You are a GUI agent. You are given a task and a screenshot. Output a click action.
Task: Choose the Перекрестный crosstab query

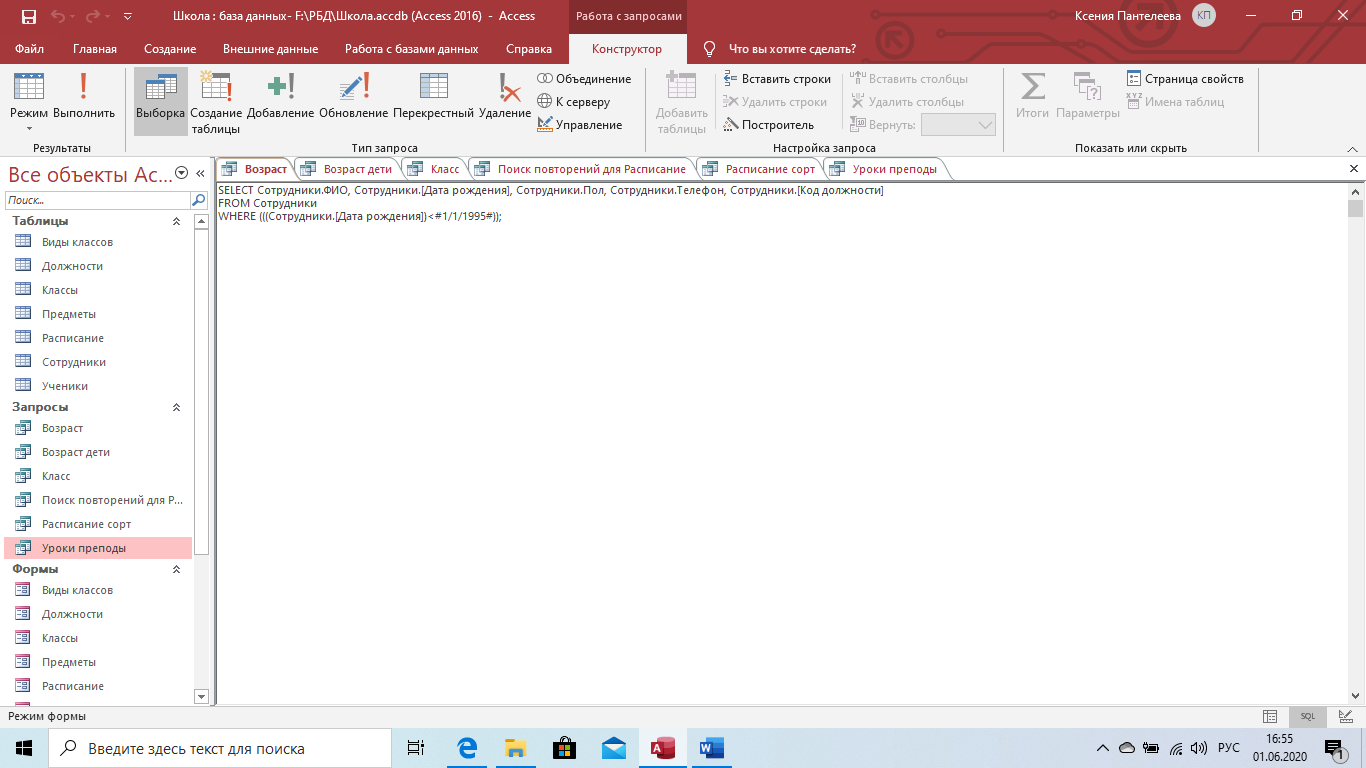tap(433, 98)
